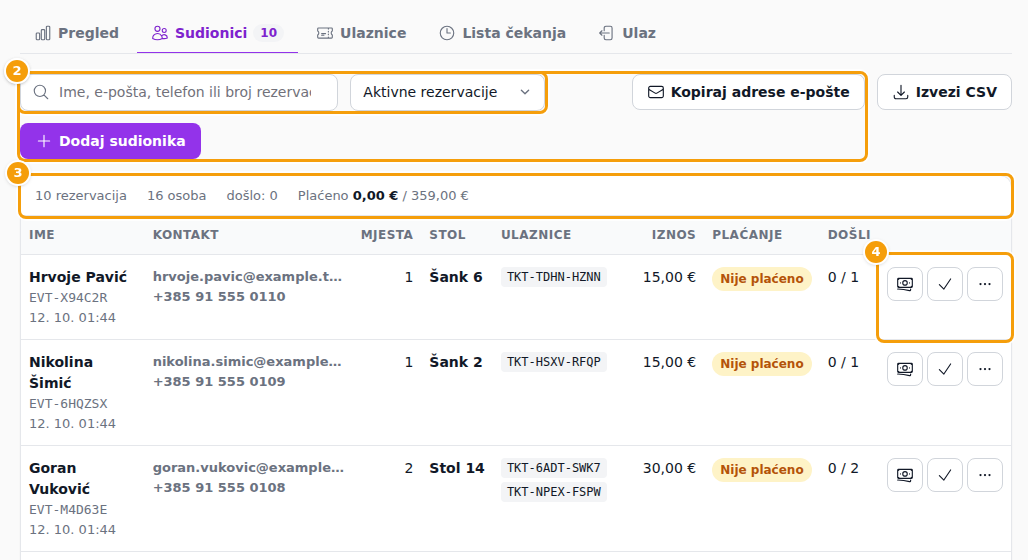Mark Nikolina Šimić payment with cash icon
The image size is (1028, 560).
(905, 369)
